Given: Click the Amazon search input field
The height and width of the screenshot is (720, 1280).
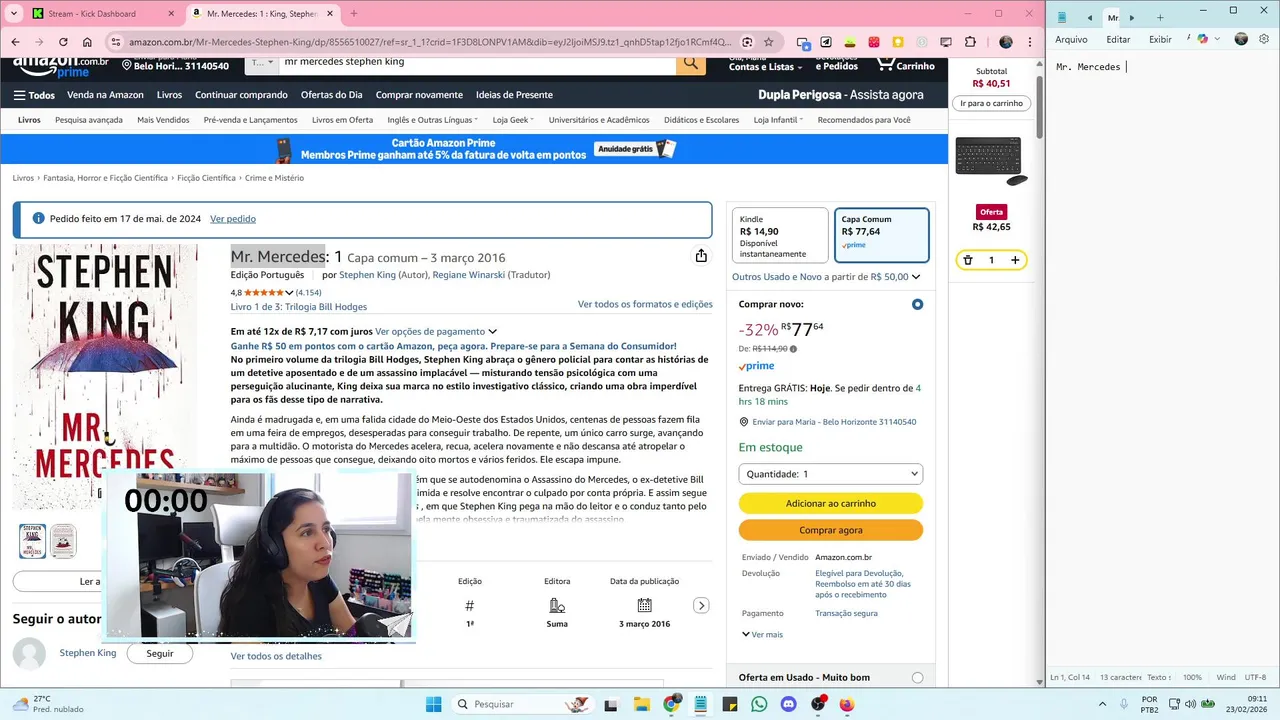Looking at the screenshot, I should tap(477, 62).
